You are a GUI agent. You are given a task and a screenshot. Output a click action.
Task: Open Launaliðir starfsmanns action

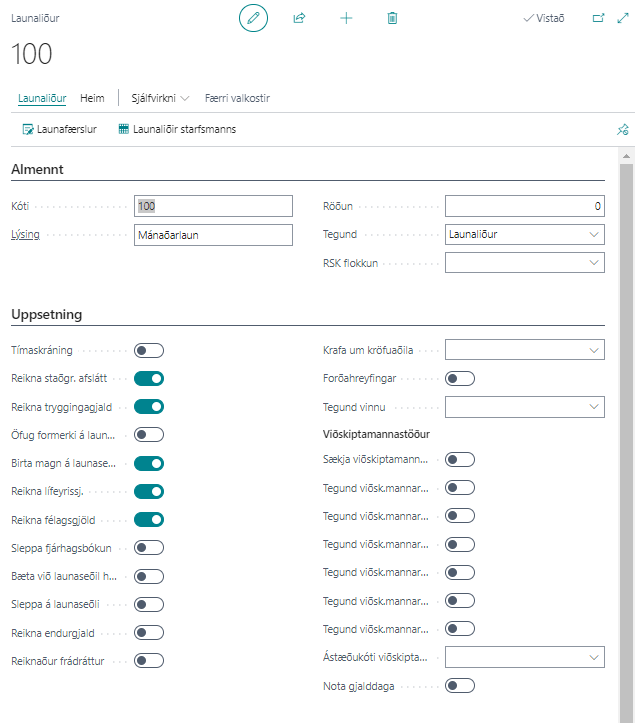coord(177,129)
